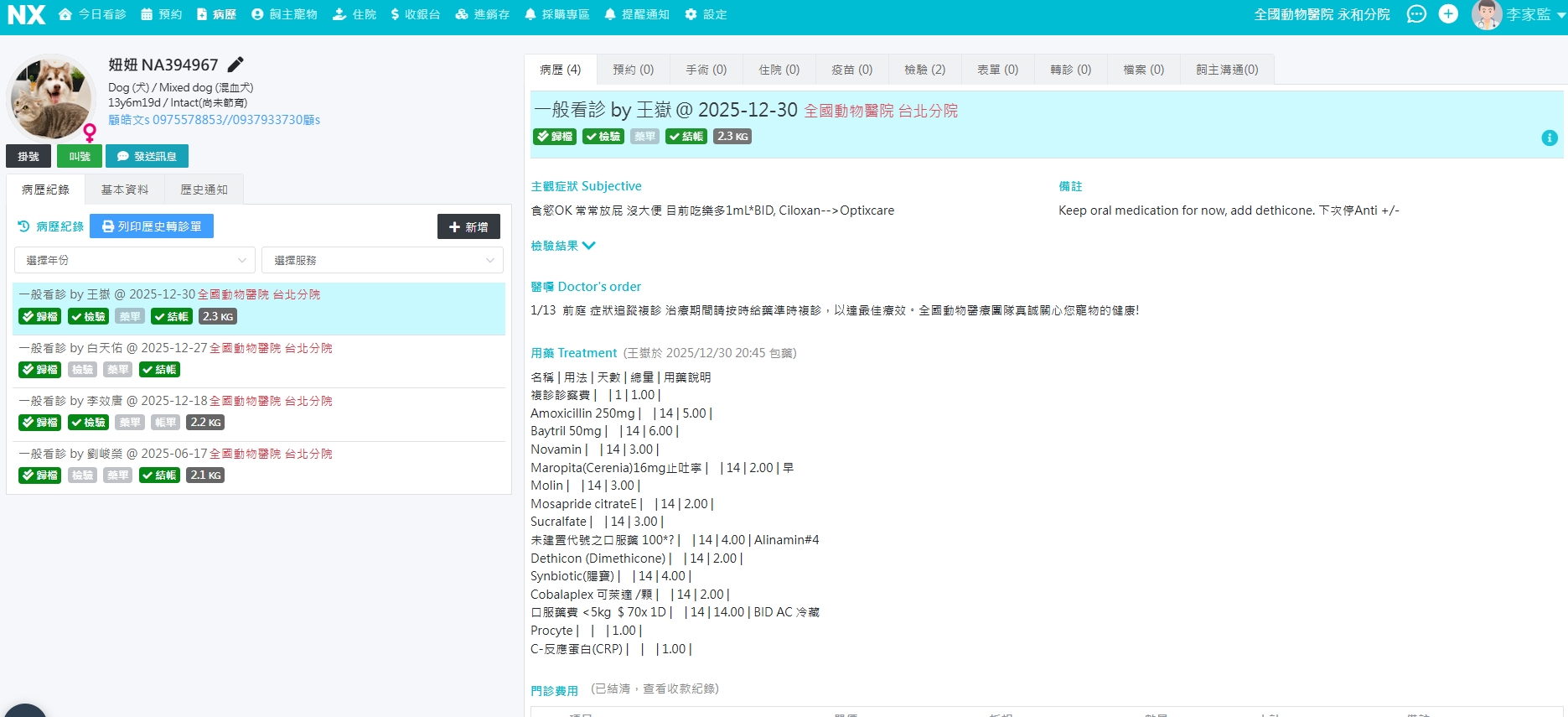Switch to the 基本資料 tab
Viewport: 1568px width, 717px height.
[x=125, y=190]
